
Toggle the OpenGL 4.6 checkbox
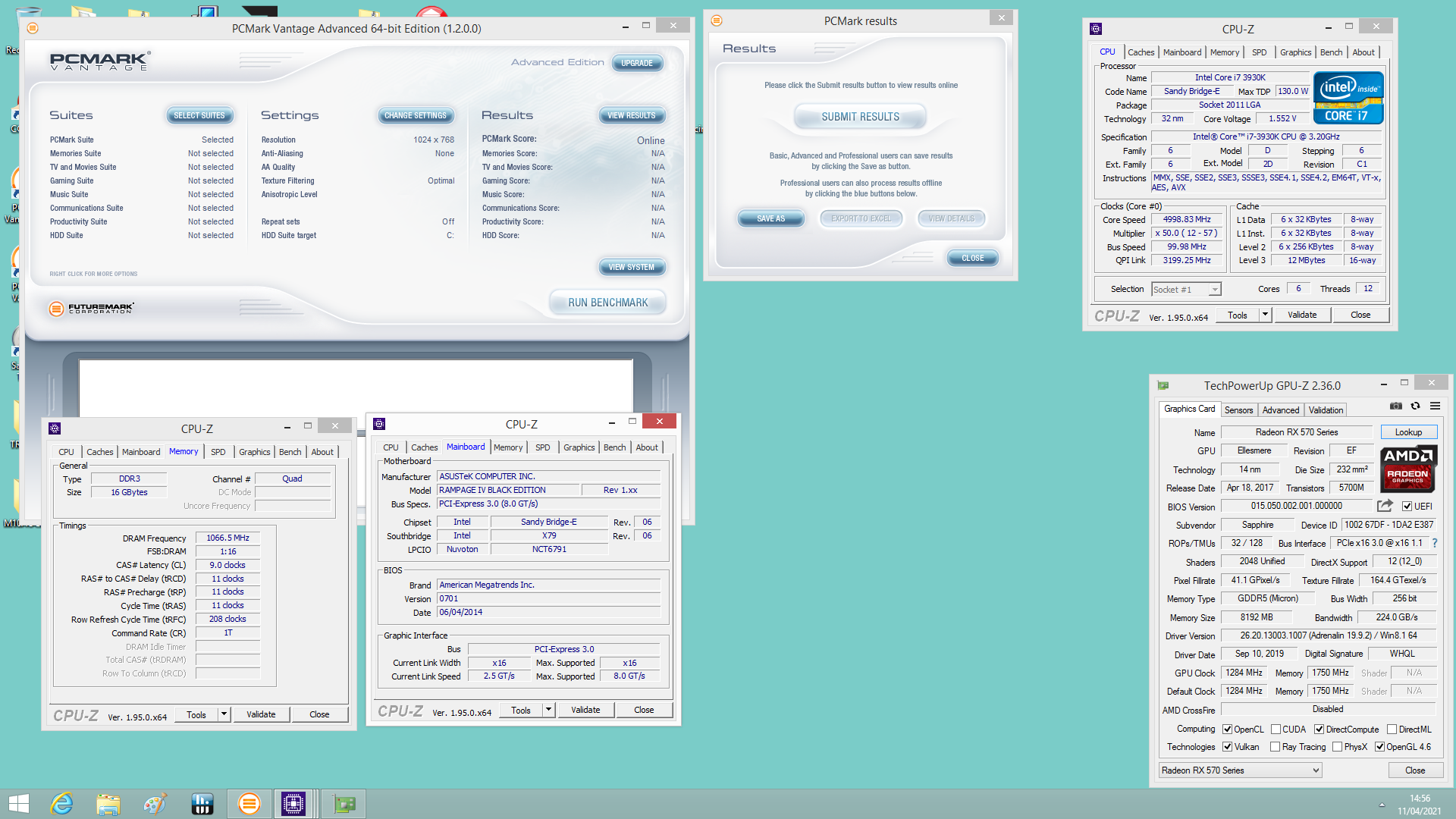[1379, 747]
